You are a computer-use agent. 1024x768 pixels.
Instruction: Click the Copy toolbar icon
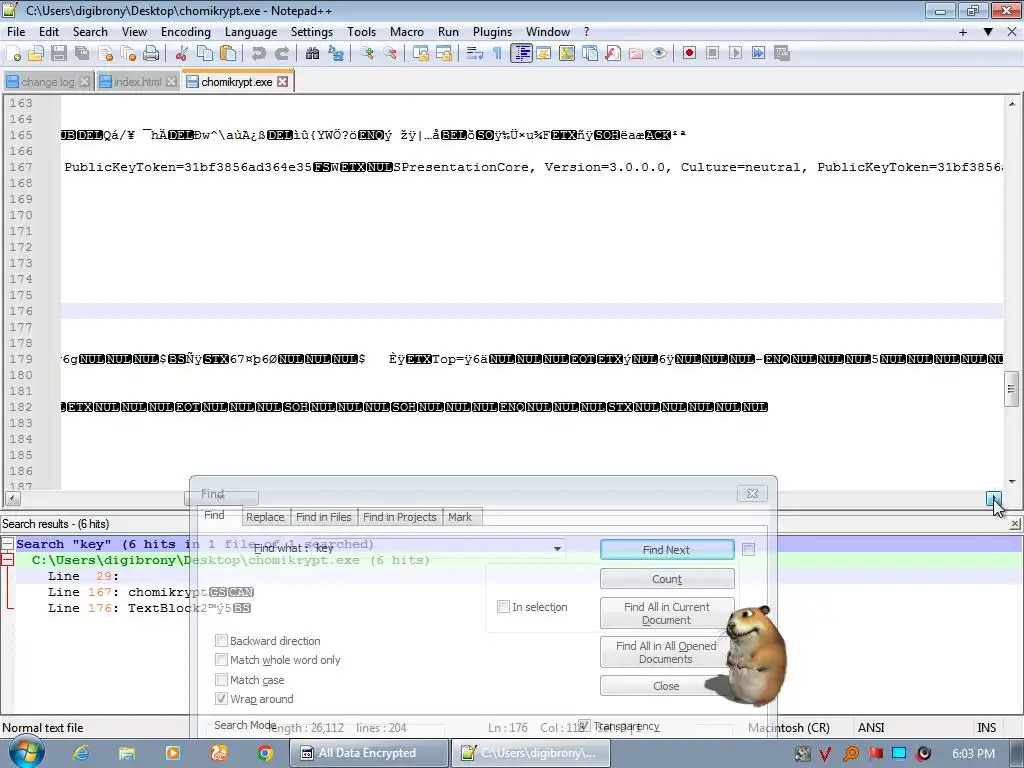pos(204,54)
